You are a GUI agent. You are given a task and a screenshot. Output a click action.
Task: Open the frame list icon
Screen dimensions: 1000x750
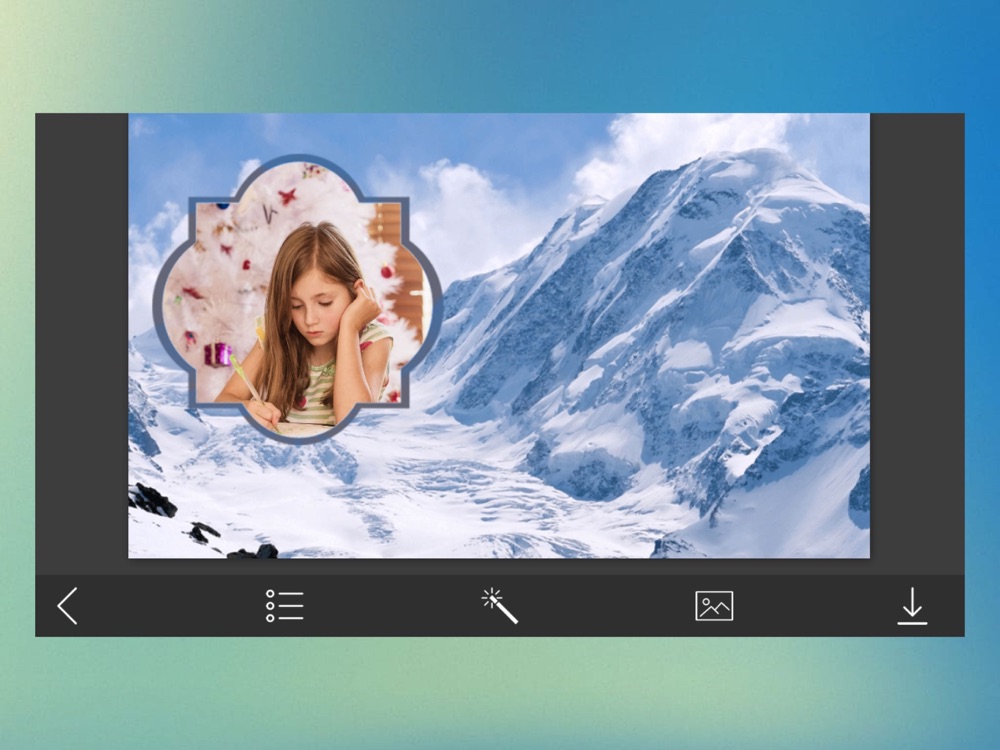(x=284, y=606)
